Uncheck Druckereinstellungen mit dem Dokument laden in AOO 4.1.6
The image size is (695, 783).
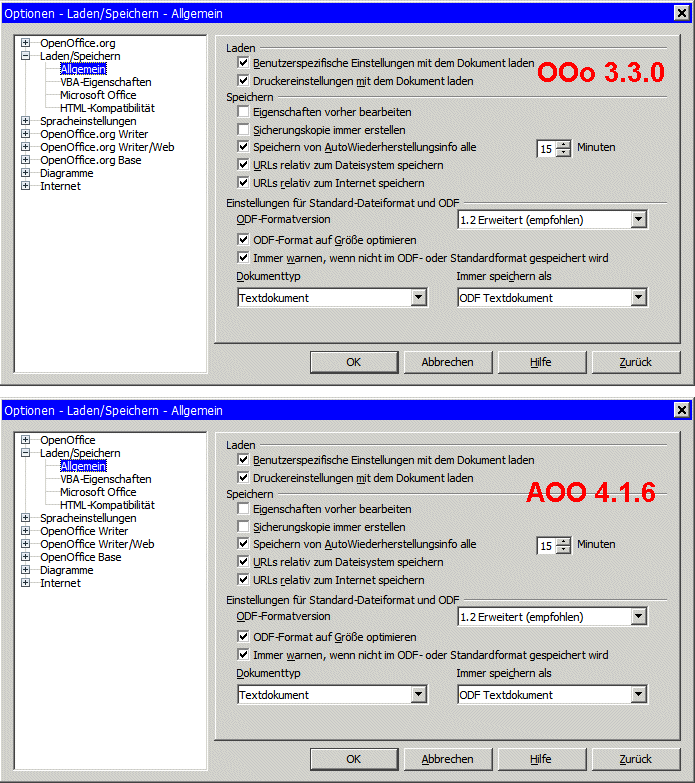pyautogui.click(x=243, y=478)
